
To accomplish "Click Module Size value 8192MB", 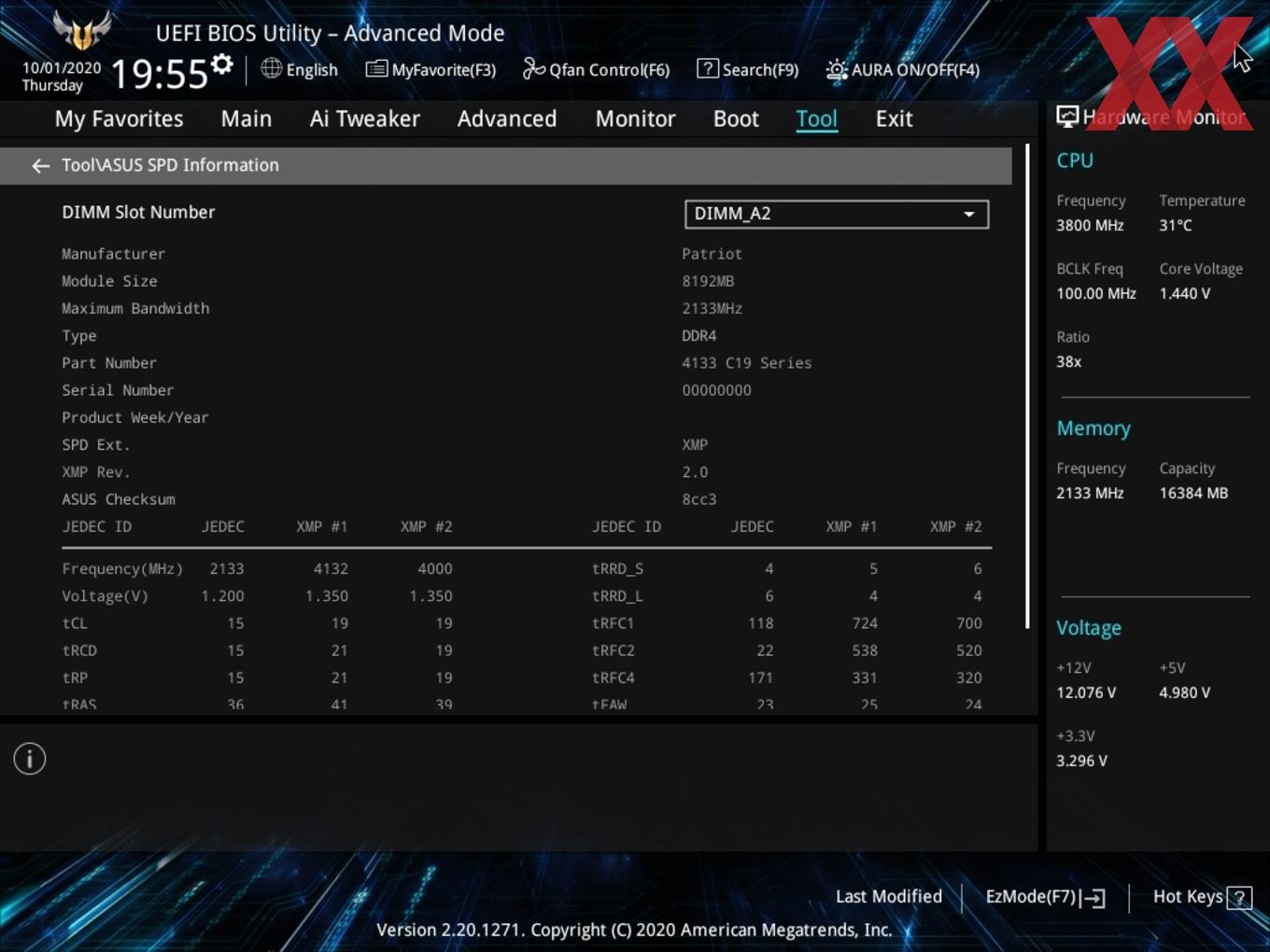I will point(708,281).
